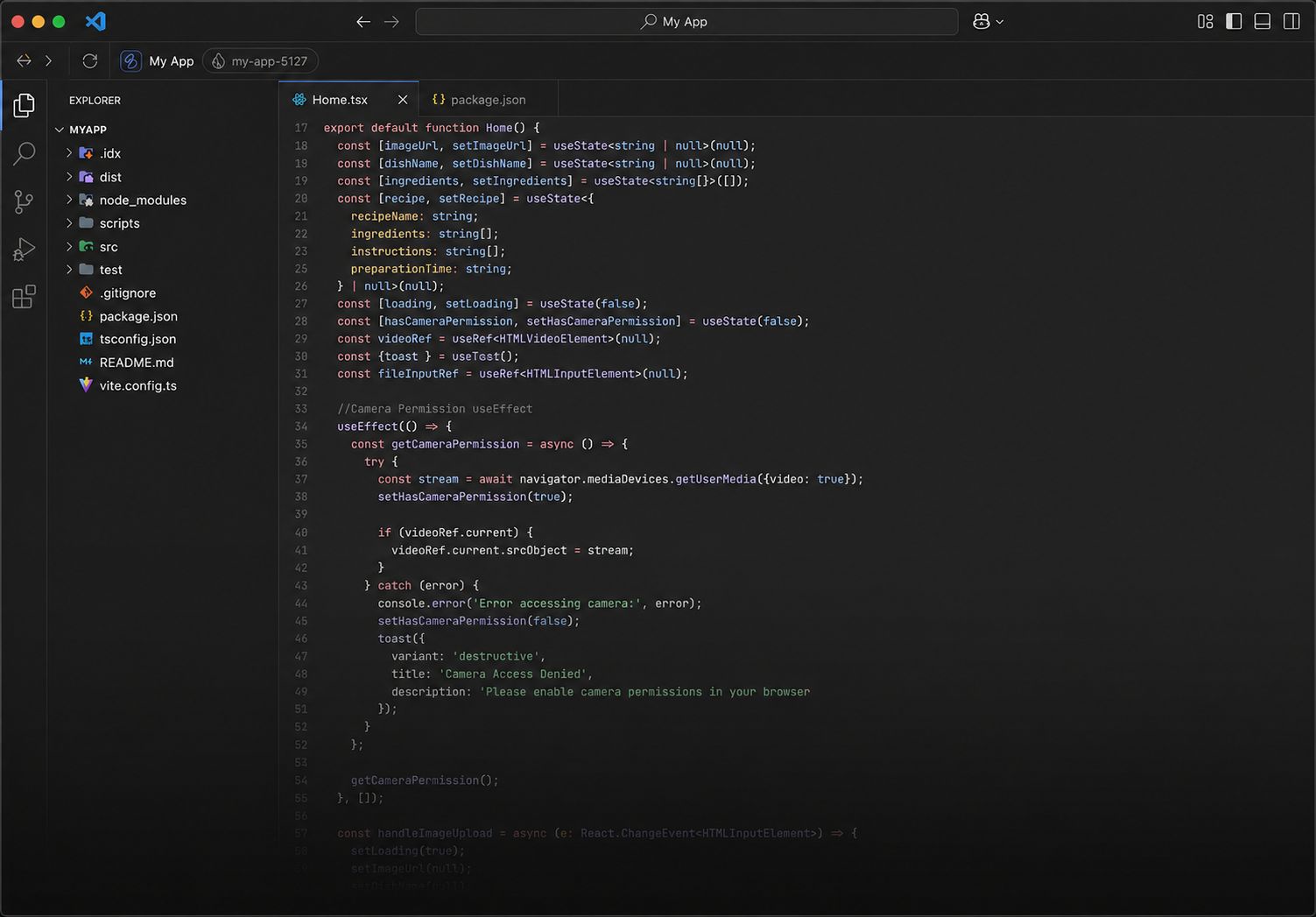
Task: Go back with title bar left arrow
Action: coord(363,22)
